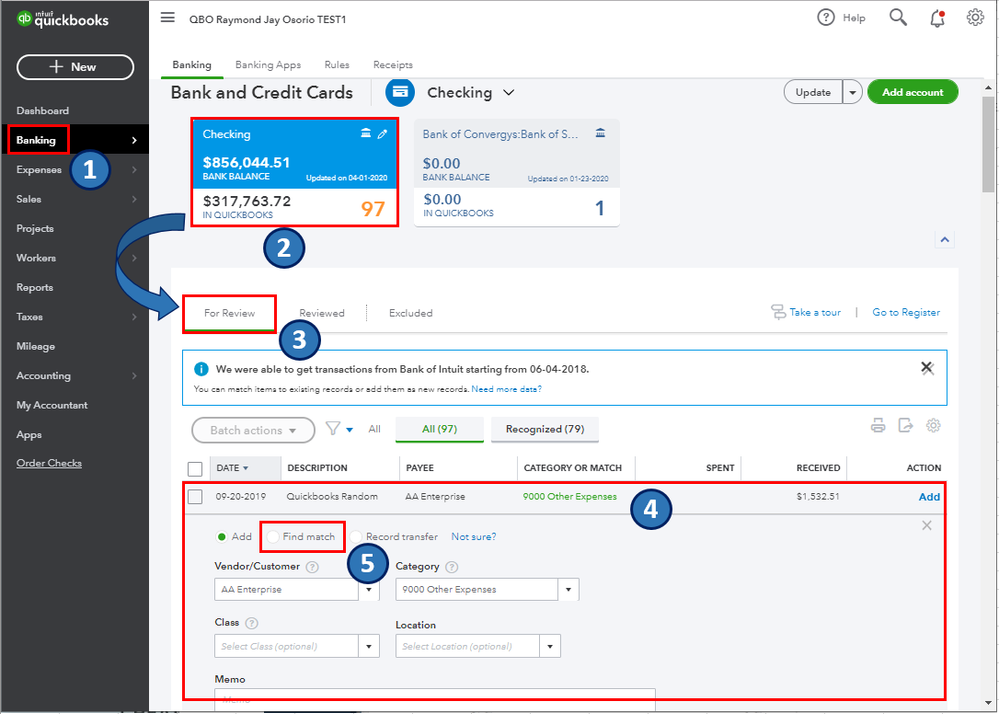Click the blue card icon beside Checking heading
Screen dimensions: 999x714
[400, 92]
